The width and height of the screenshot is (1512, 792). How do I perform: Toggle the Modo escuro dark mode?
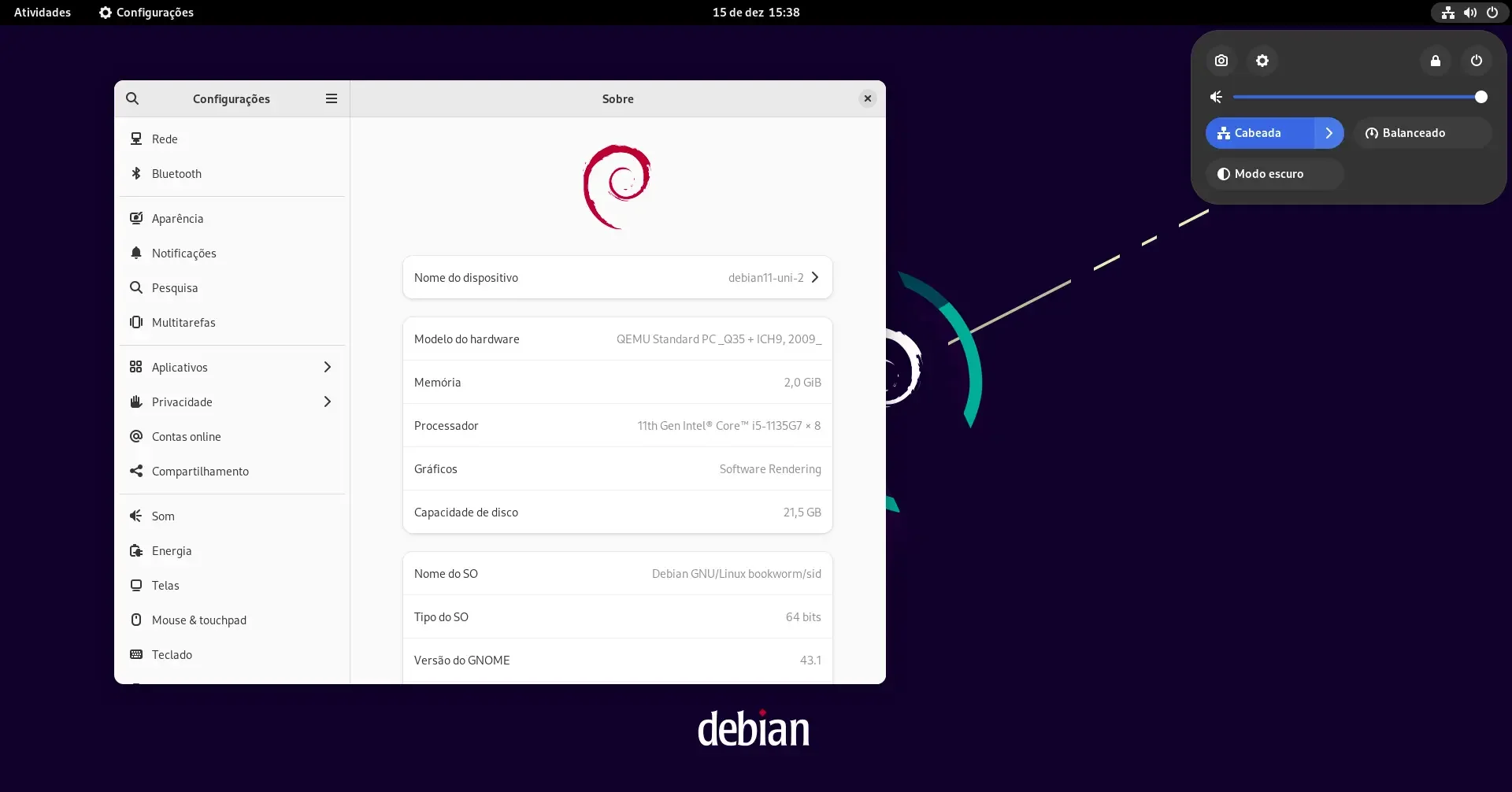(1274, 174)
